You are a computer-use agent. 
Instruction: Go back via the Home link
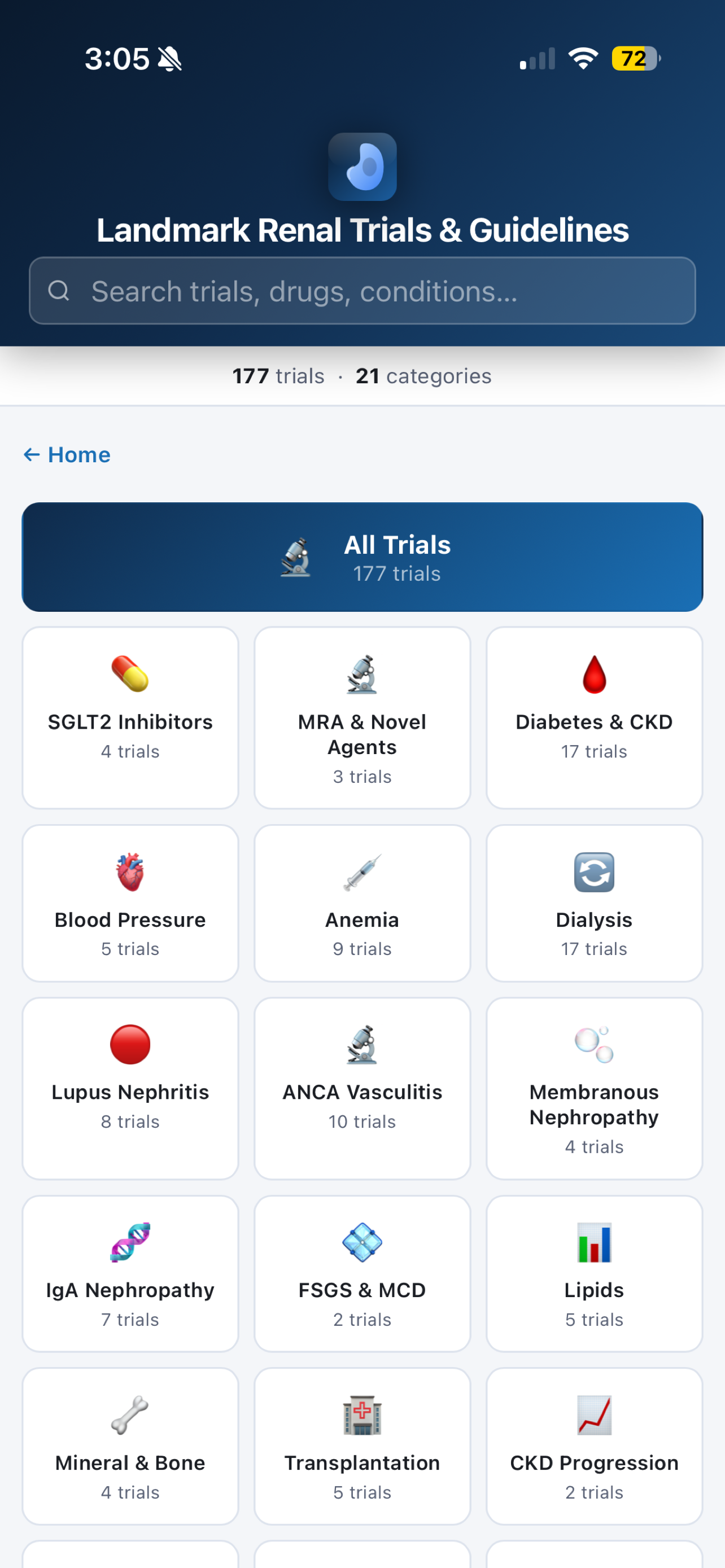[x=67, y=454]
